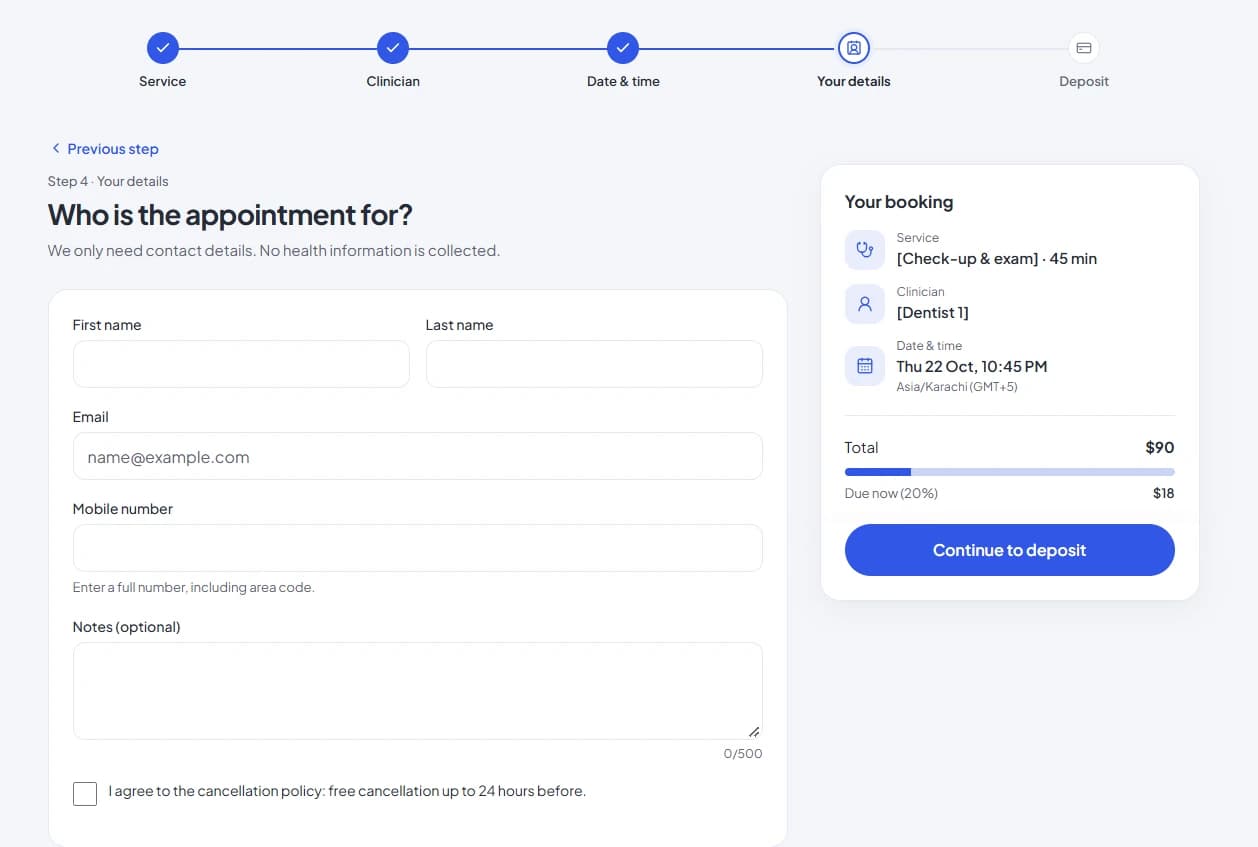Image resolution: width=1258 pixels, height=847 pixels.
Task: Click the Service step checkmark icon
Action: [163, 47]
